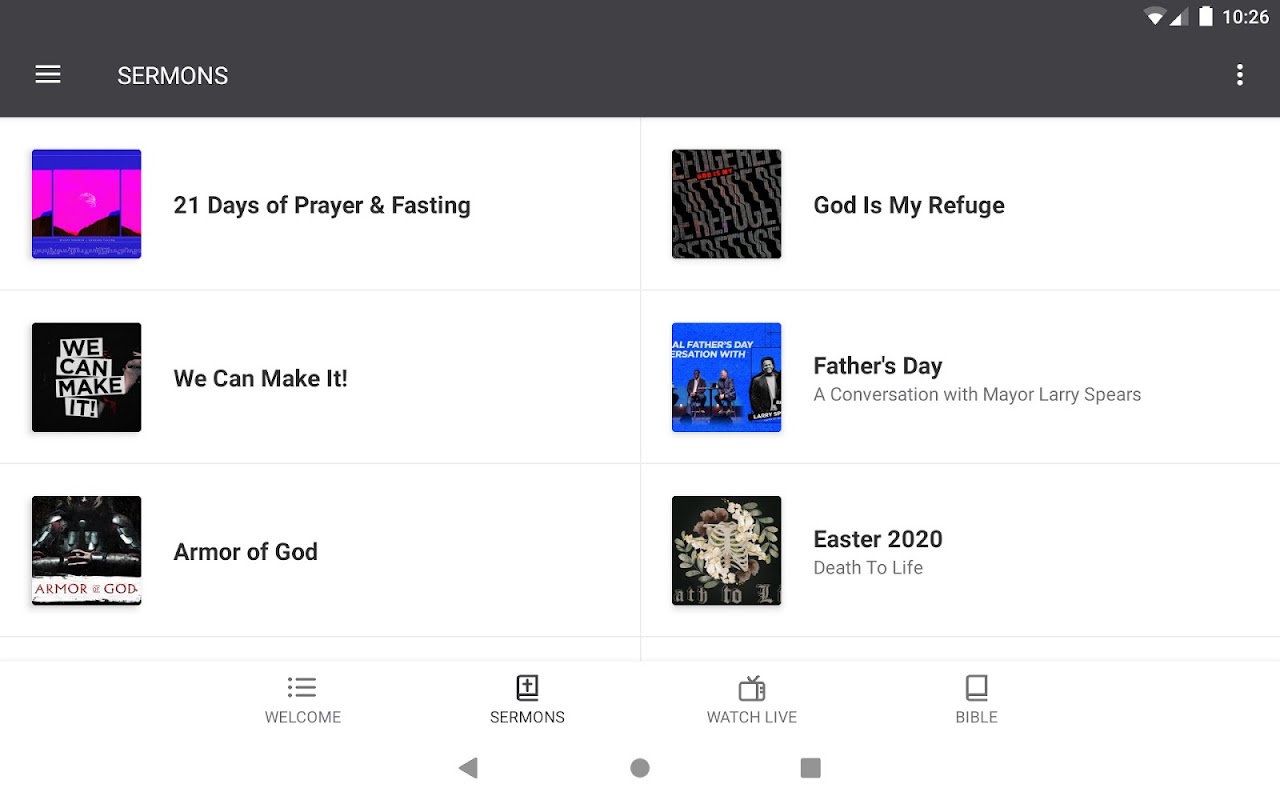Tap the Watch Live TV icon

click(752, 688)
